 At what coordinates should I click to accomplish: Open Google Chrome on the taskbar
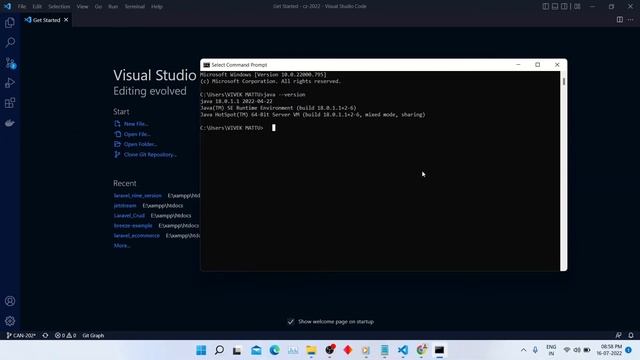pyautogui.click(x=421, y=350)
